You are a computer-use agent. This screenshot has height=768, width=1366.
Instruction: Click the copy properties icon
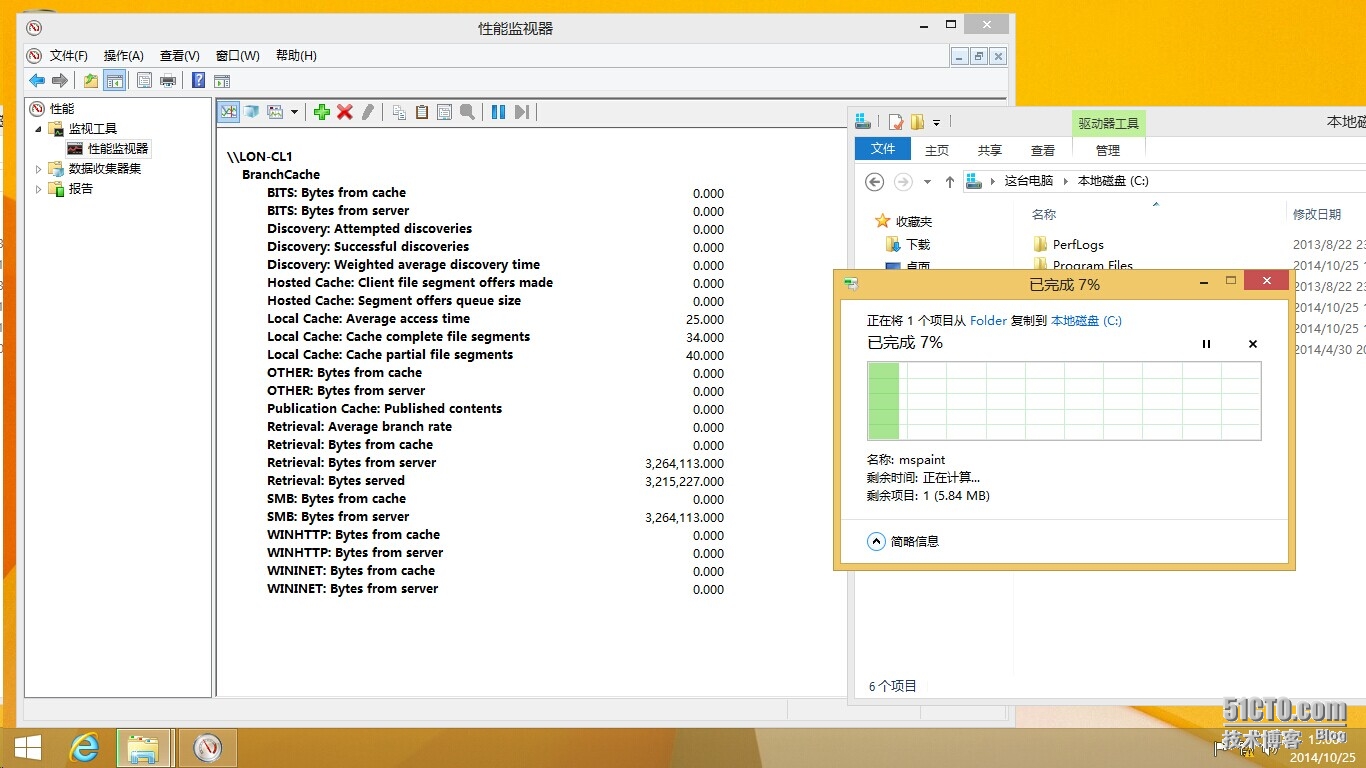399,112
